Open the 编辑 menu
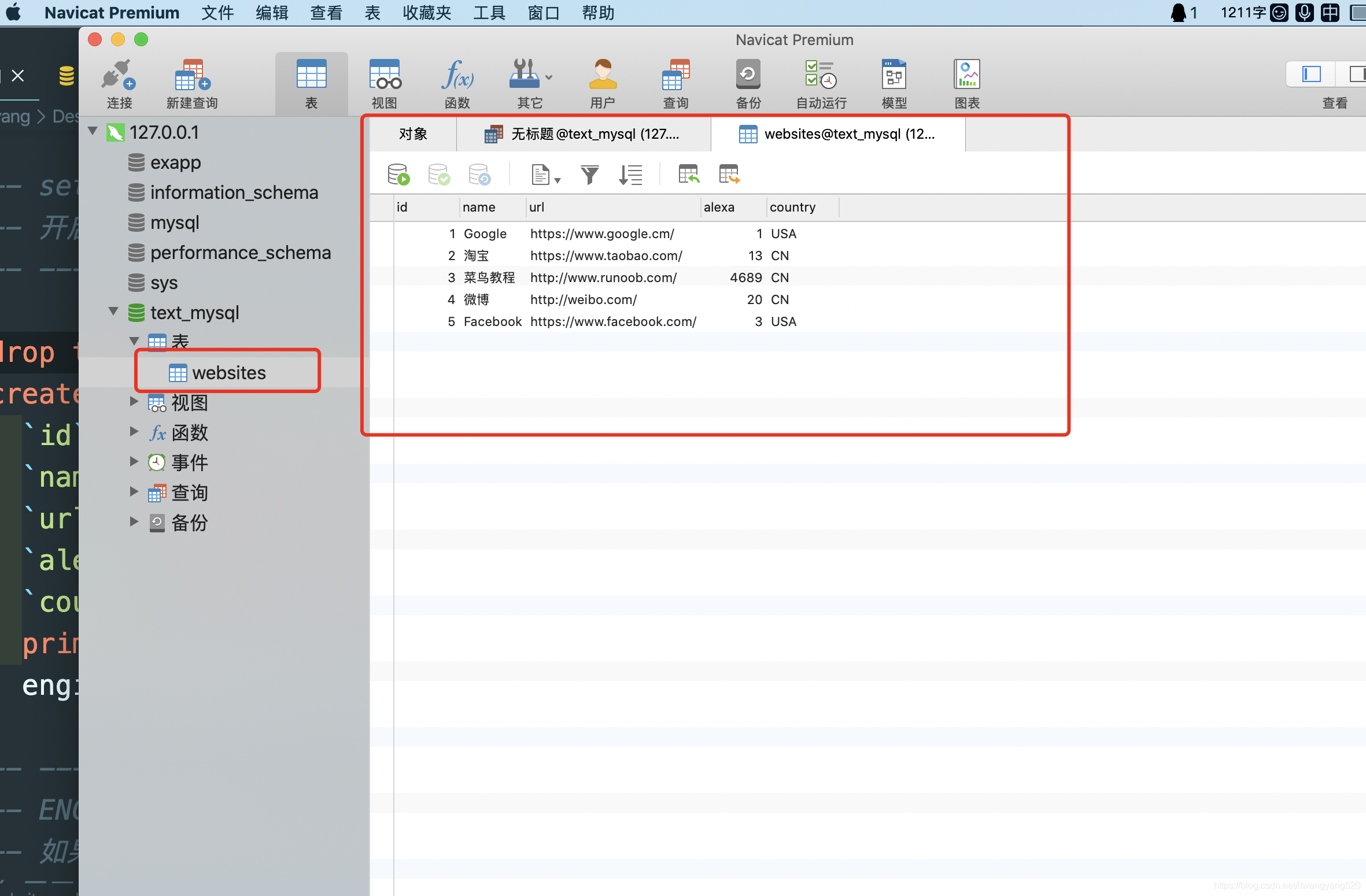This screenshot has width=1366, height=896. [x=272, y=13]
